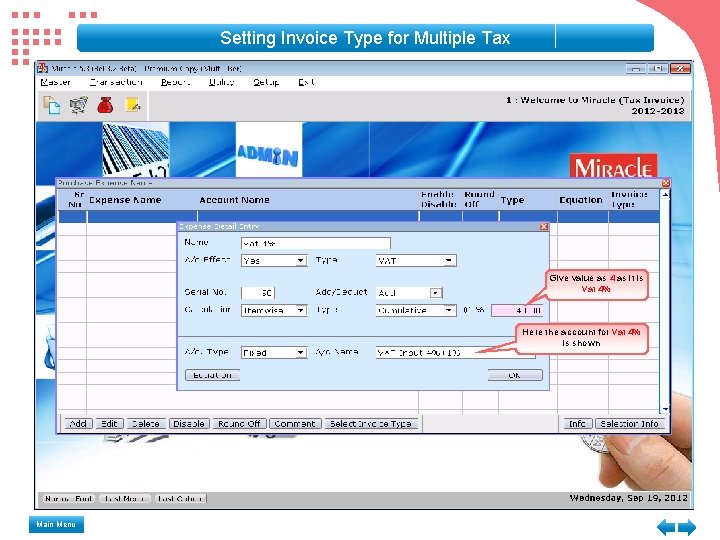Click the Expense Name column header
This screenshot has height=540, width=720.
click(125, 200)
